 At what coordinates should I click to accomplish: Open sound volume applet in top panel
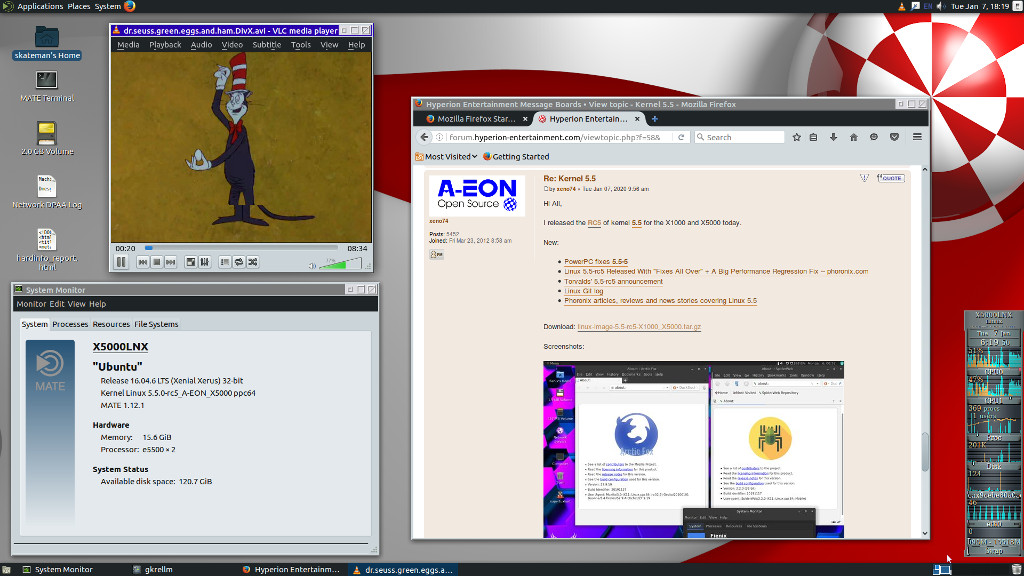941,7
